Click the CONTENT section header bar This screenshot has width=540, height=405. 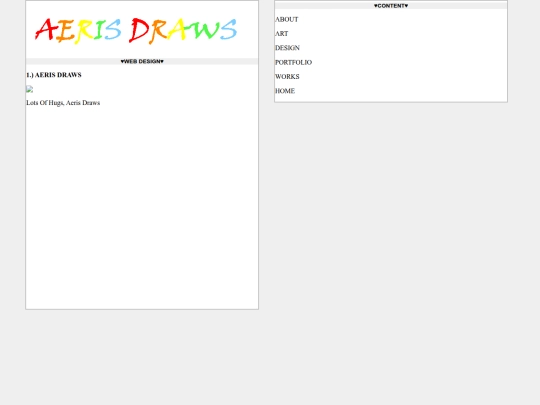391,6
